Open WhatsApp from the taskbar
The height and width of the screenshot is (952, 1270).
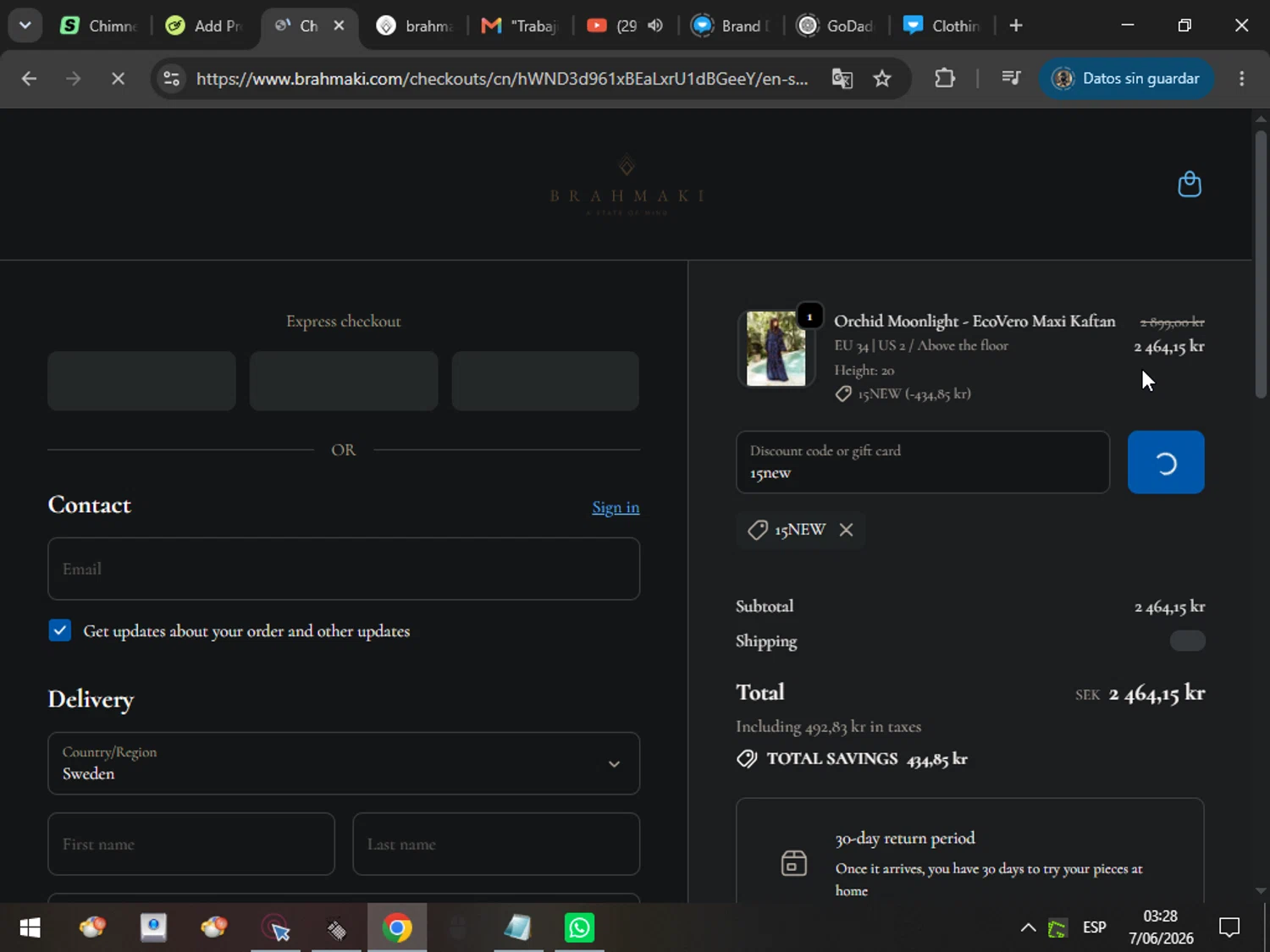tap(580, 928)
